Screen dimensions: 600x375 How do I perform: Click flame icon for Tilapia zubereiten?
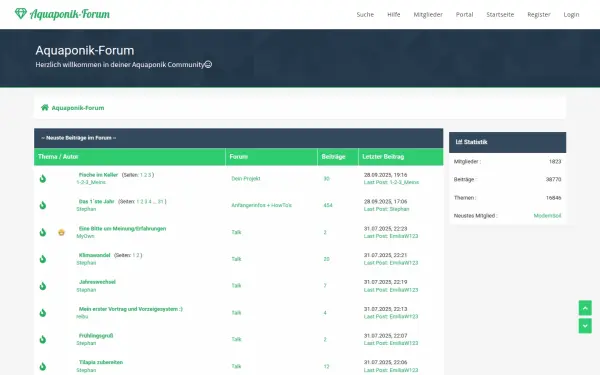43,366
